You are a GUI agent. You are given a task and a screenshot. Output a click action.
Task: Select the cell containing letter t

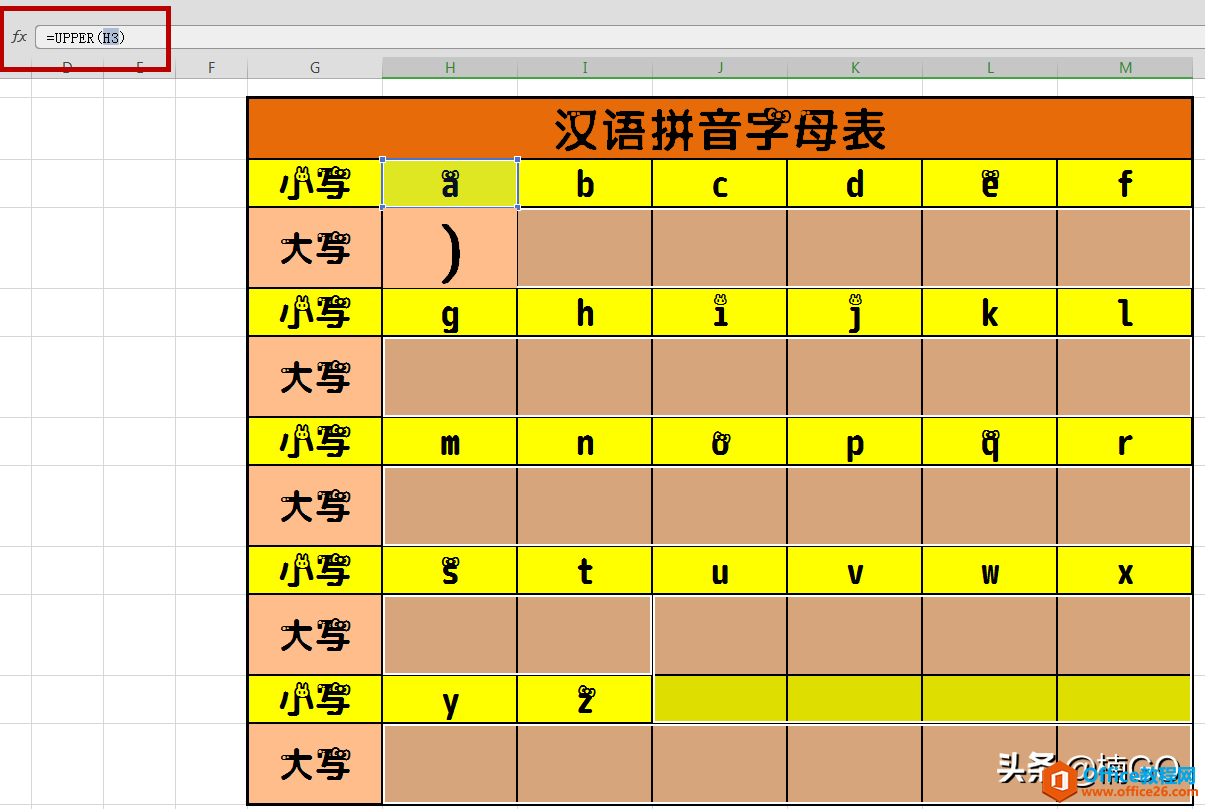point(585,571)
